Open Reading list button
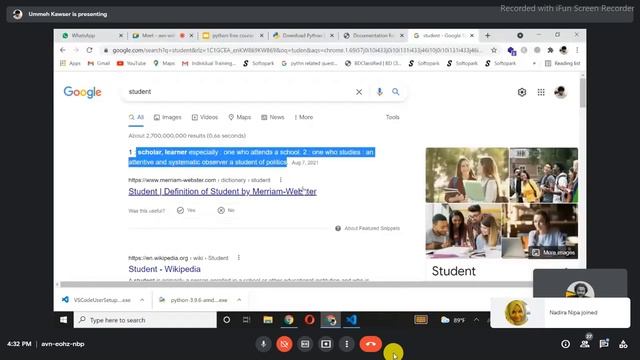The image size is (640, 360). pyautogui.click(x=562, y=64)
